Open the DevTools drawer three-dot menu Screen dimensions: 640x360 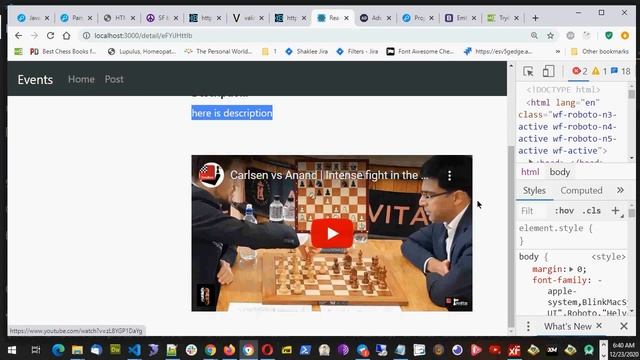pos(528,326)
